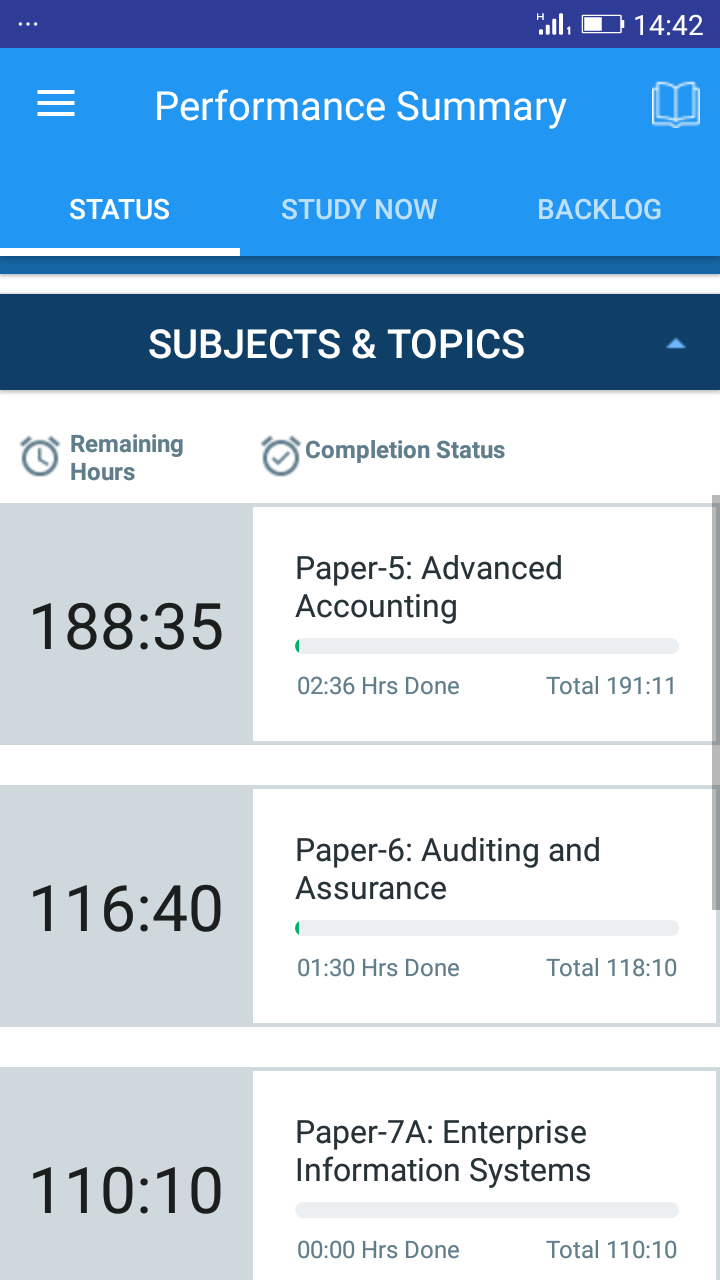Open Paper-6: Auditing and Assurance subject
Image resolution: width=720 pixels, height=1280 pixels.
(x=447, y=868)
